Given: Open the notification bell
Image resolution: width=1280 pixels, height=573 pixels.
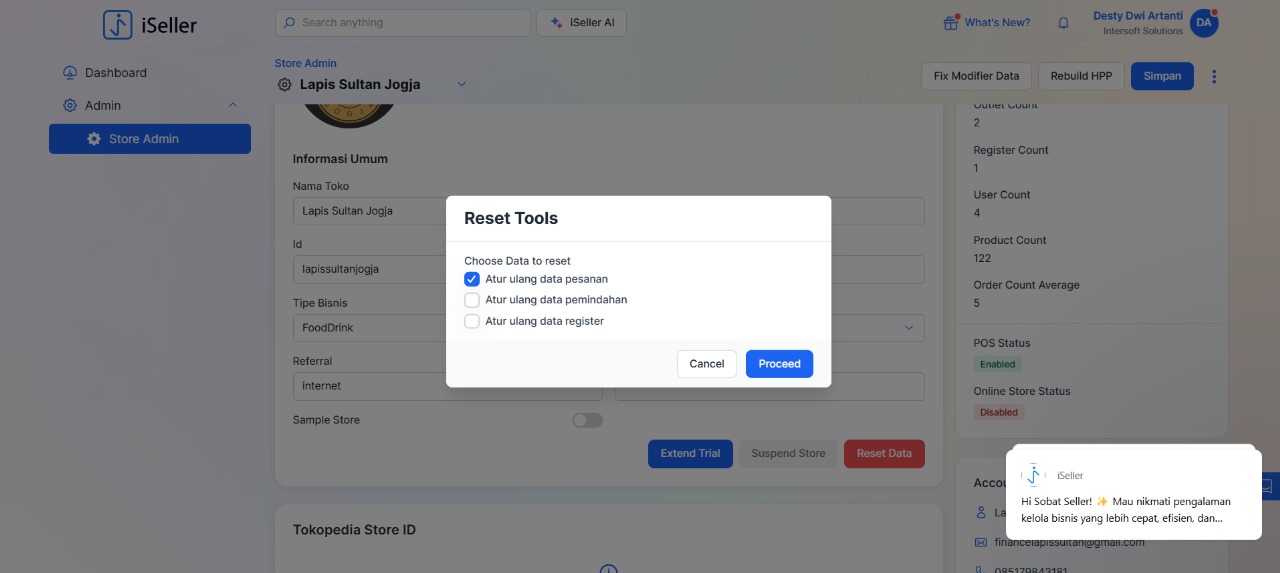Looking at the screenshot, I should (x=1063, y=23).
